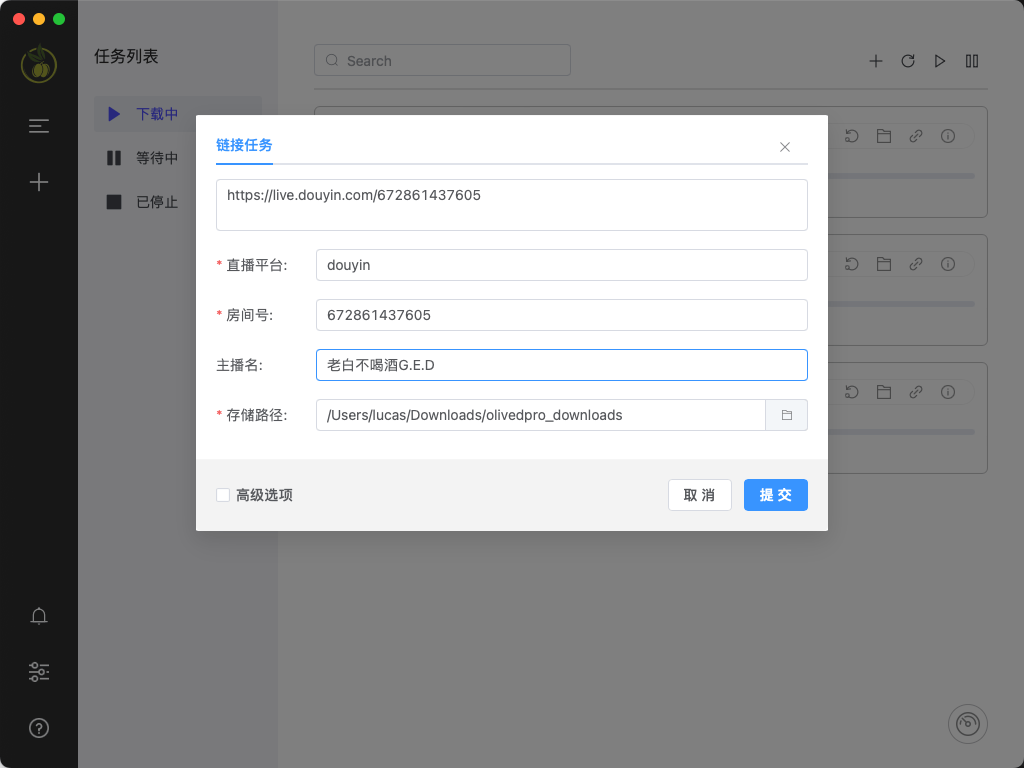Click the folder browse icon beside 存储路径

point(786,415)
